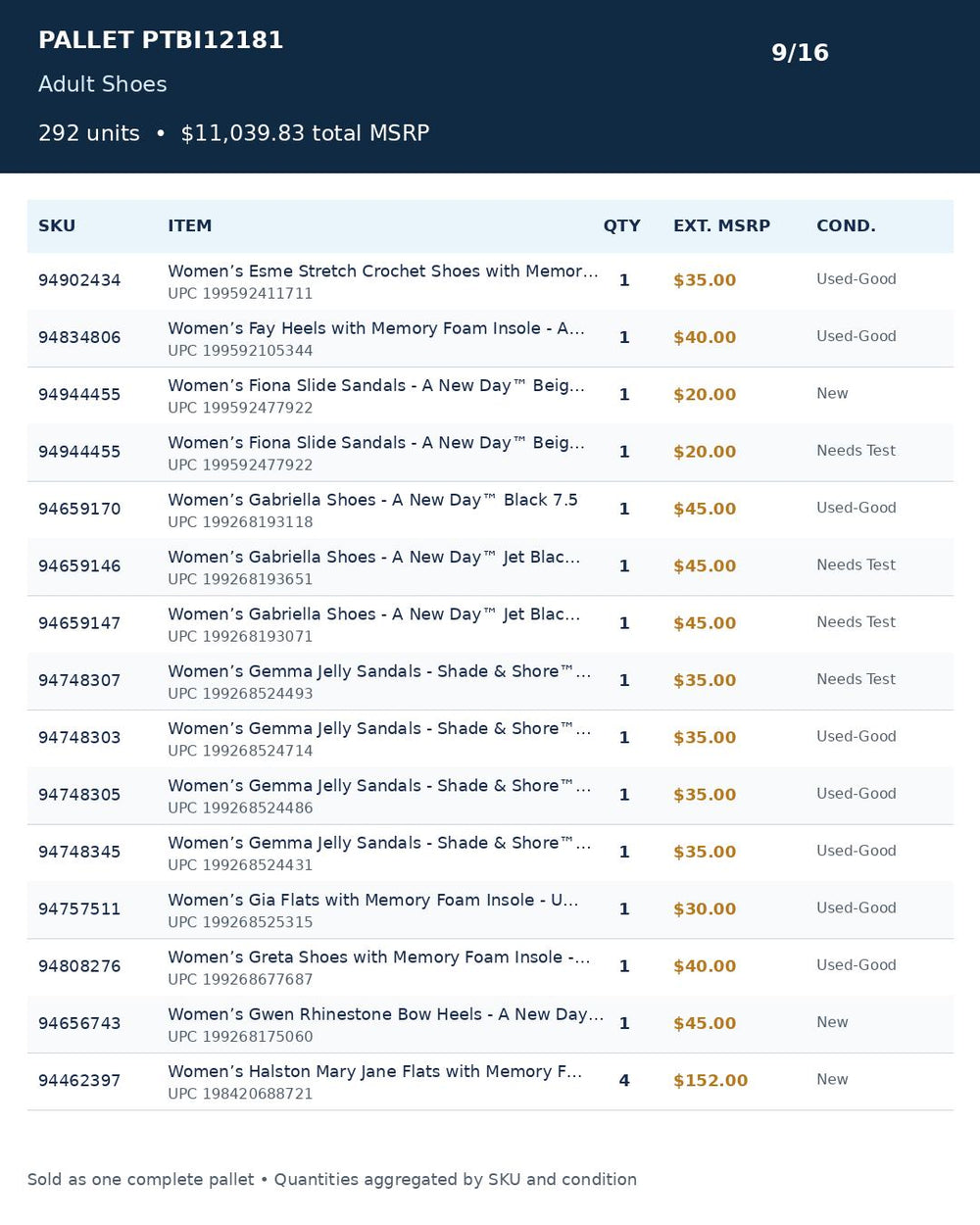Click the quantity 4 in the last row
980x1225 pixels.
(624, 1081)
